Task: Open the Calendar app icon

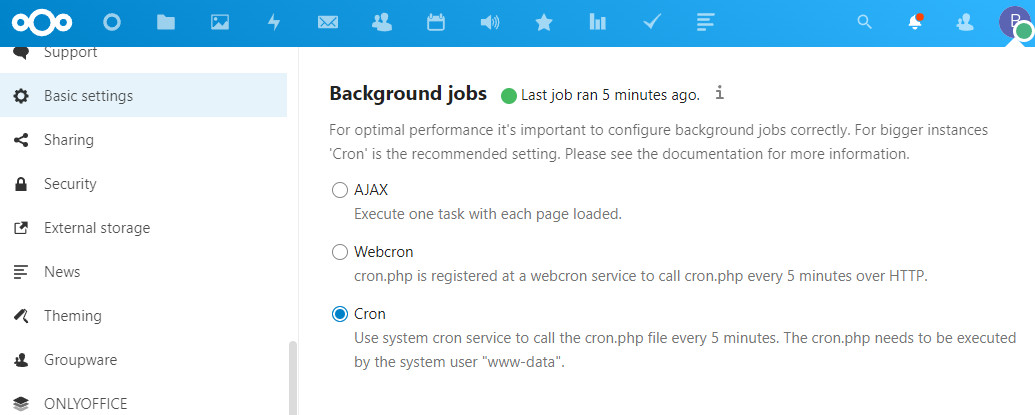Action: [x=435, y=22]
